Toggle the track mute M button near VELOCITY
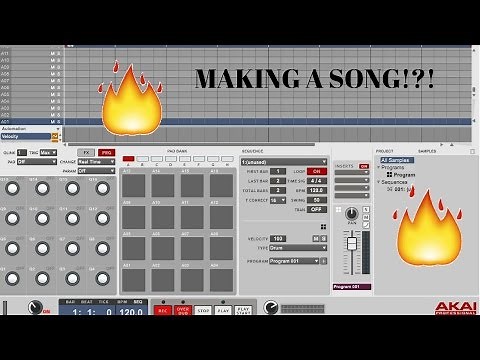 pyautogui.click(x=316, y=239)
